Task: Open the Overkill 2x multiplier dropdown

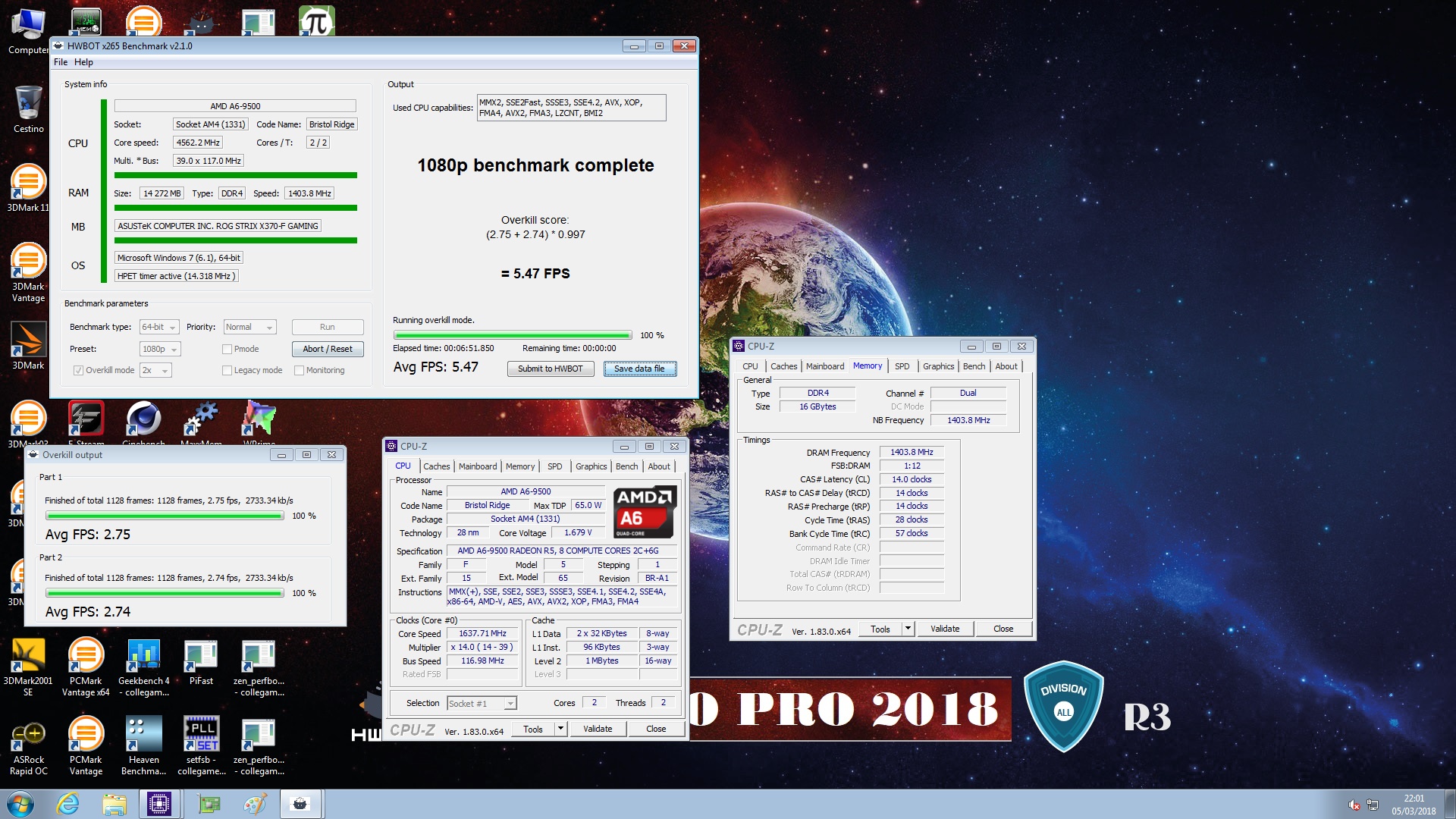Action: [155, 370]
